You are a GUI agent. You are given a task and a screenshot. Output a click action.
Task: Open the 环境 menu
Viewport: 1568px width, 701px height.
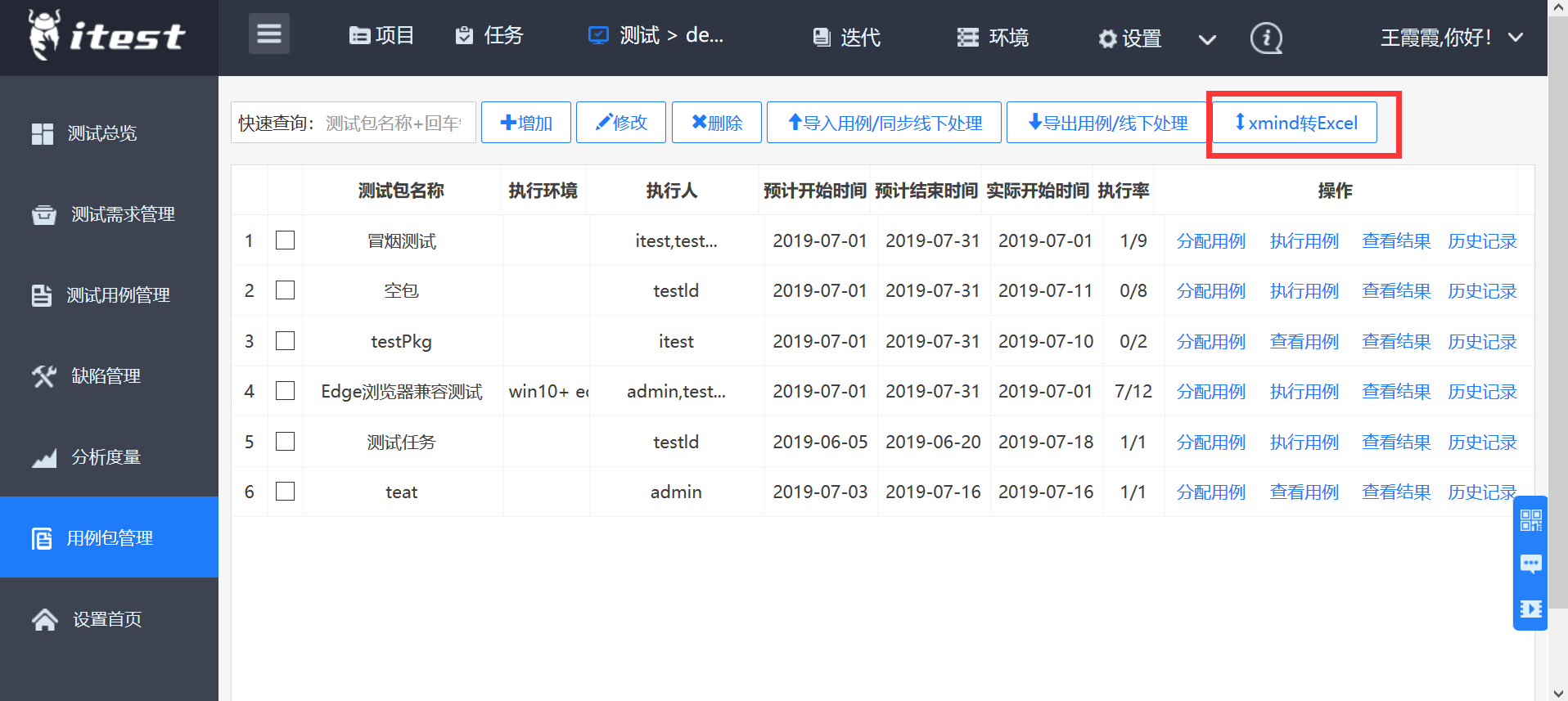pos(993,37)
